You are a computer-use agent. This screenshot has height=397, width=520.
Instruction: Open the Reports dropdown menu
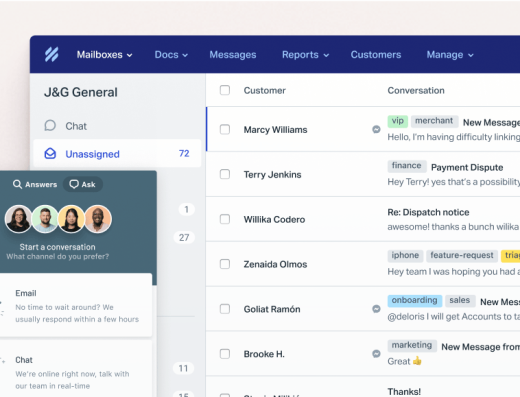click(x=306, y=55)
